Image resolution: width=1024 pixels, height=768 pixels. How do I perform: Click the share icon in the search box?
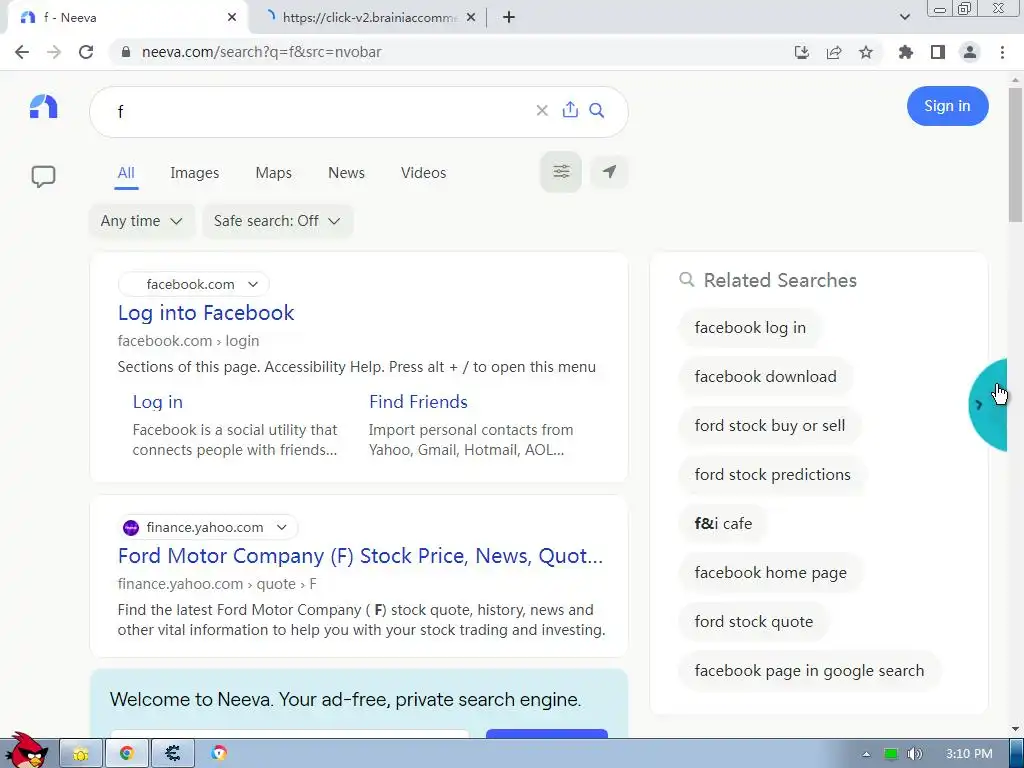coord(570,110)
